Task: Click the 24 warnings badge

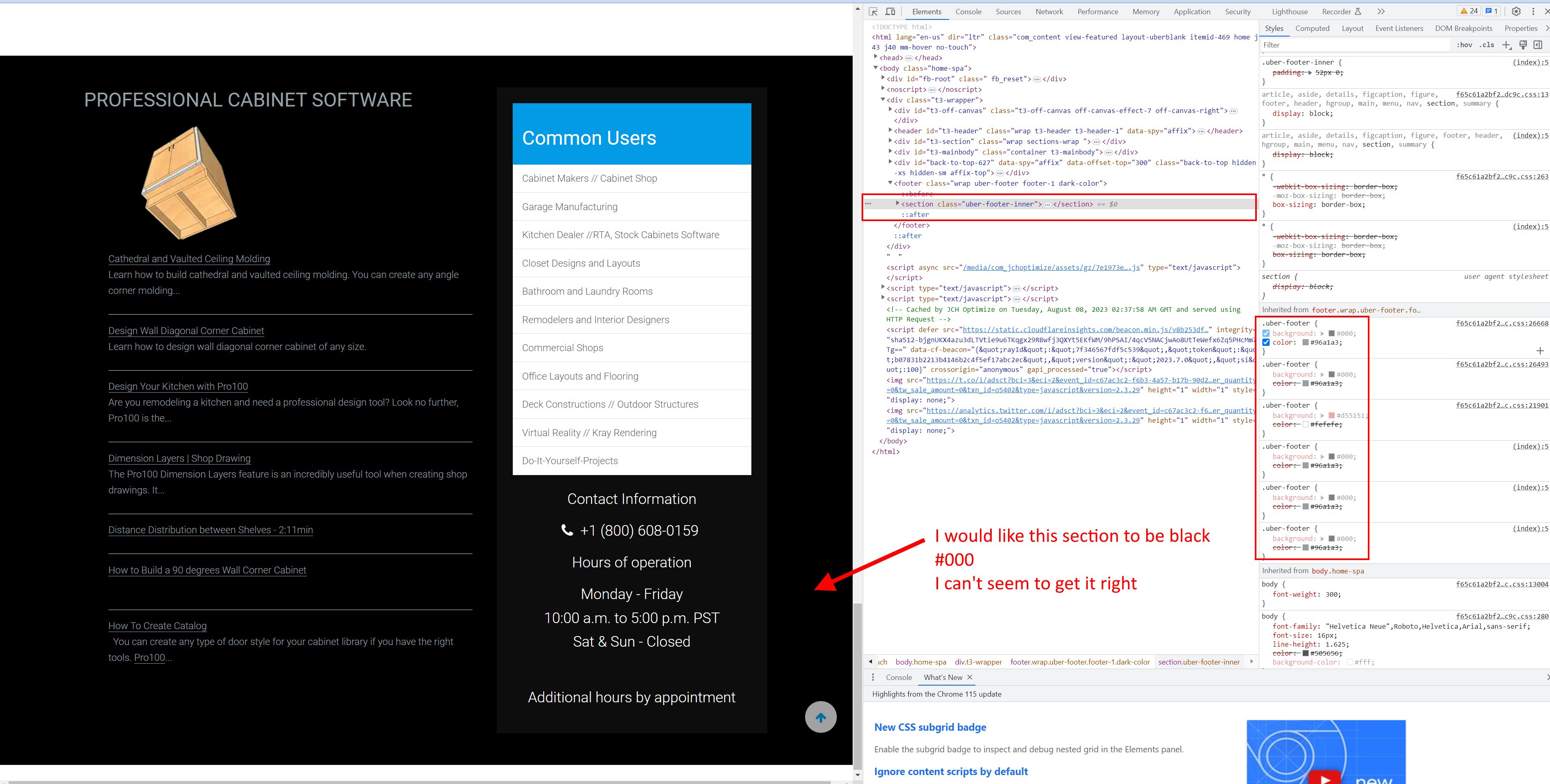Action: click(1469, 11)
